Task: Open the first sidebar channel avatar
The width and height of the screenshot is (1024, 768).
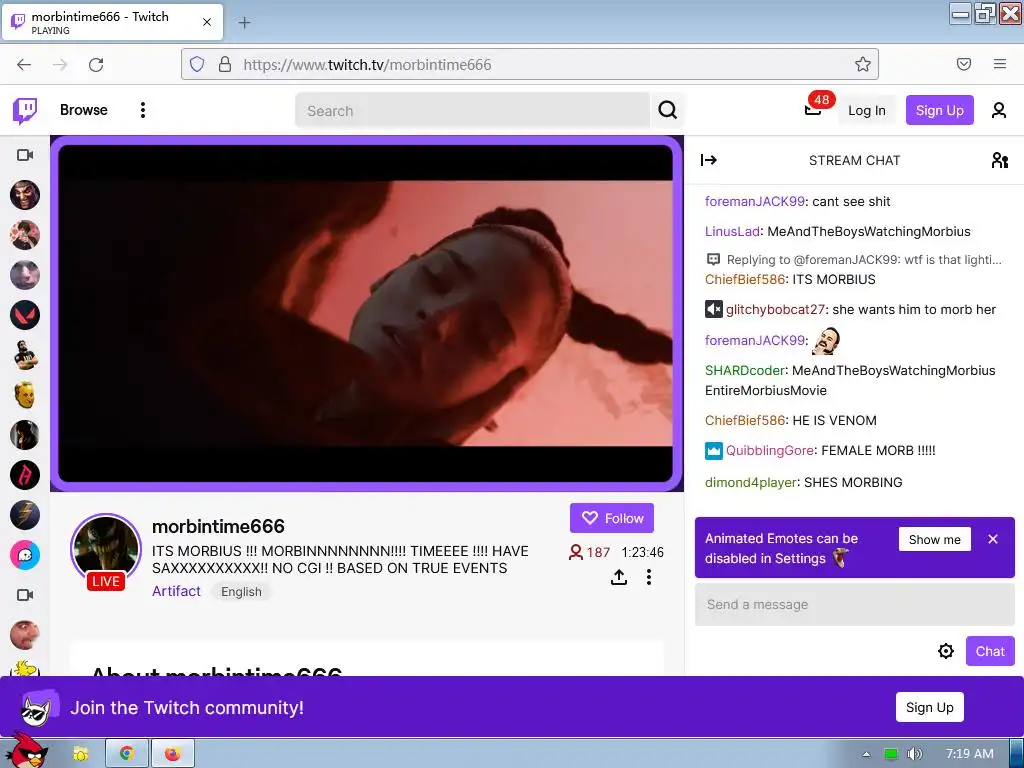Action: coord(25,195)
